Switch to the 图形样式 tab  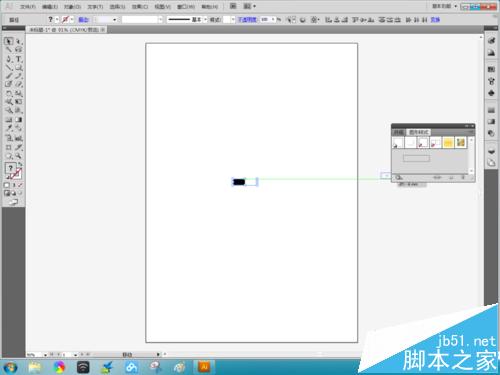coord(419,132)
